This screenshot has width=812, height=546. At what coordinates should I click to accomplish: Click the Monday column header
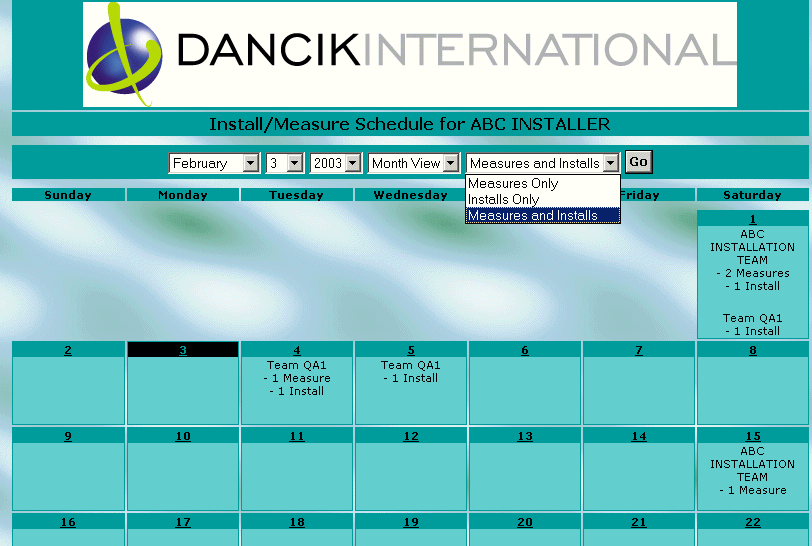183,195
